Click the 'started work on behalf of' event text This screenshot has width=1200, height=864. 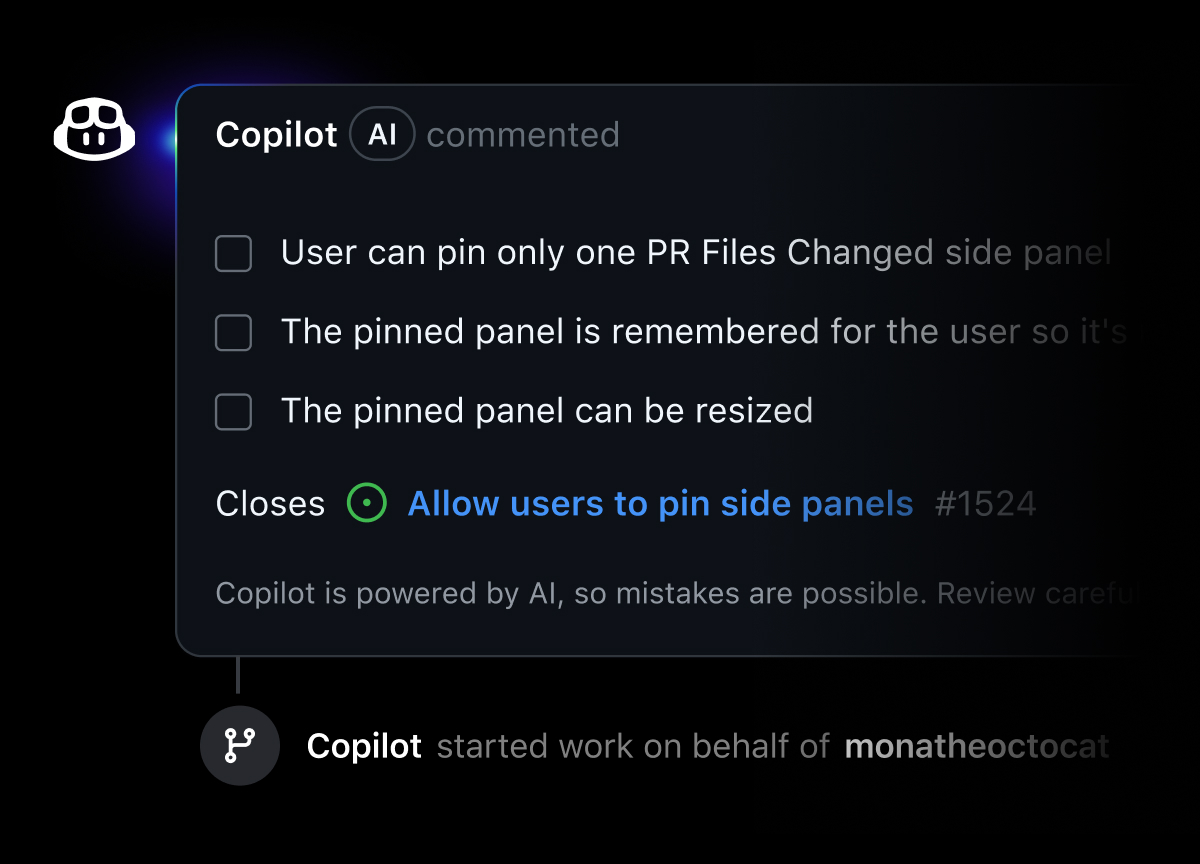(x=632, y=746)
